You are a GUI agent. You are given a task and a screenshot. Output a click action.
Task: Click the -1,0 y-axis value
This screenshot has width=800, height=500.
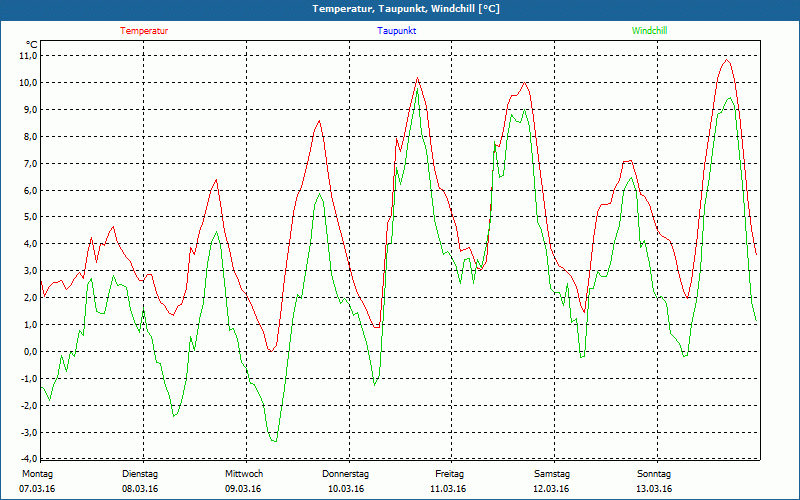pyautogui.click(x=29, y=379)
